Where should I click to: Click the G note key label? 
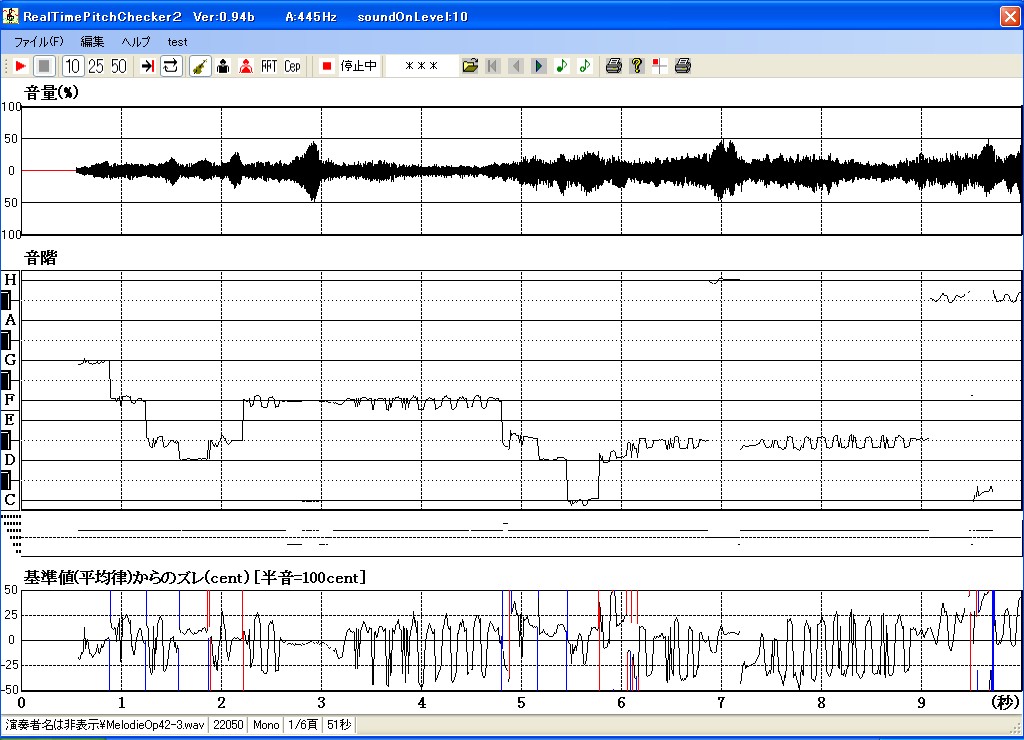[x=10, y=360]
